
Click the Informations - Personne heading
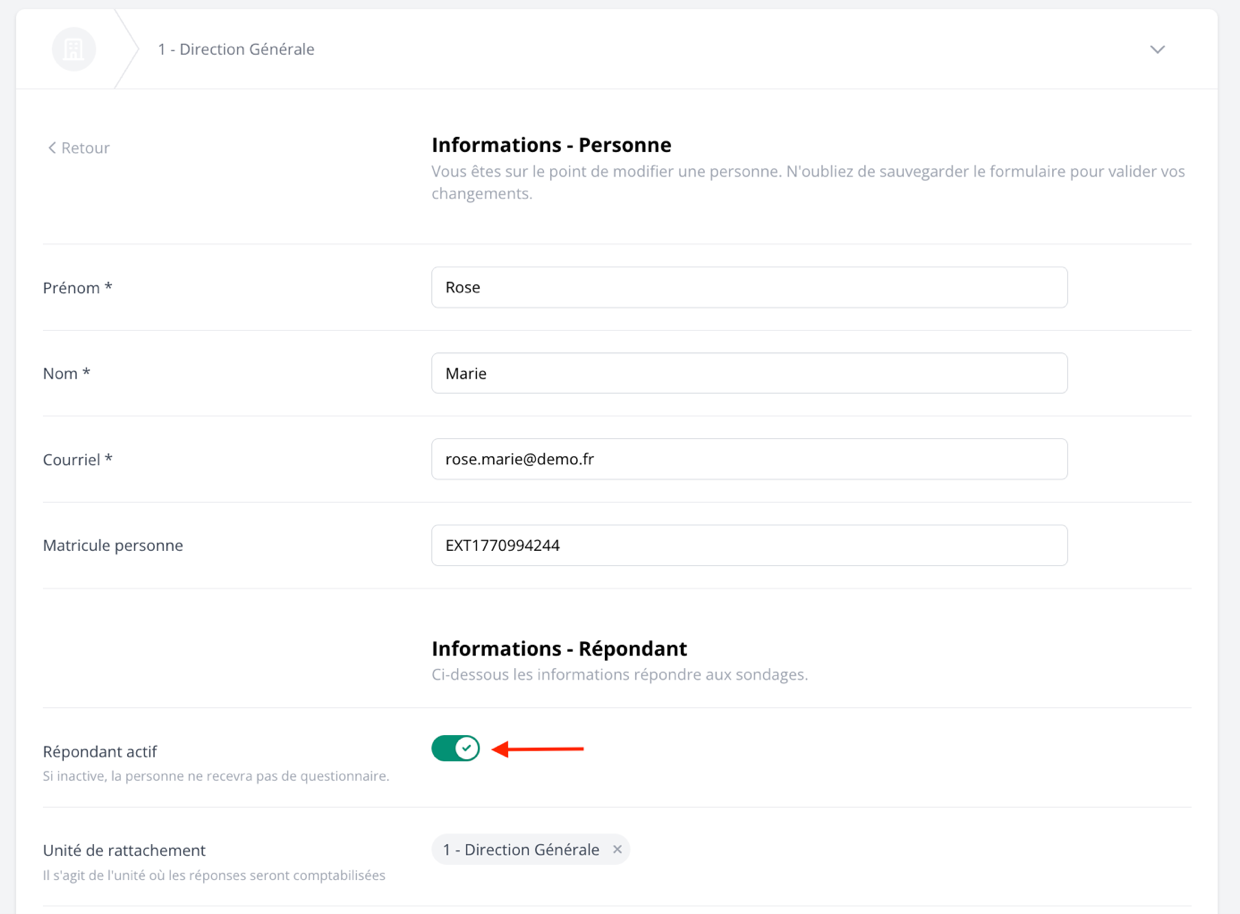click(551, 145)
